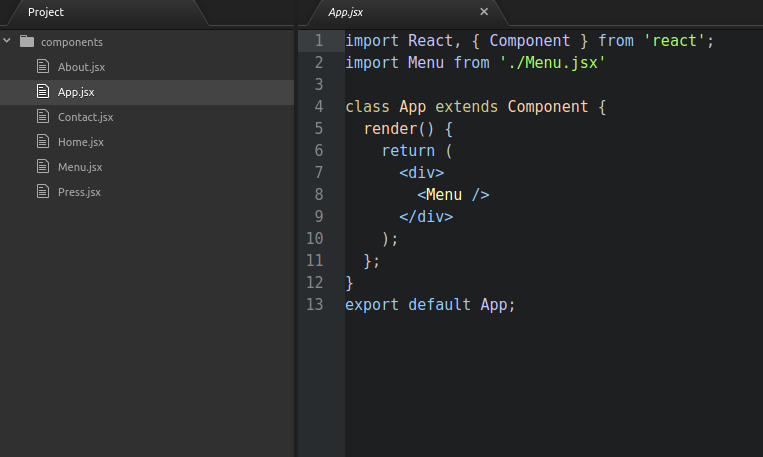Click the <Menu /> tag on line 8
The width and height of the screenshot is (763, 457).
coord(453,195)
